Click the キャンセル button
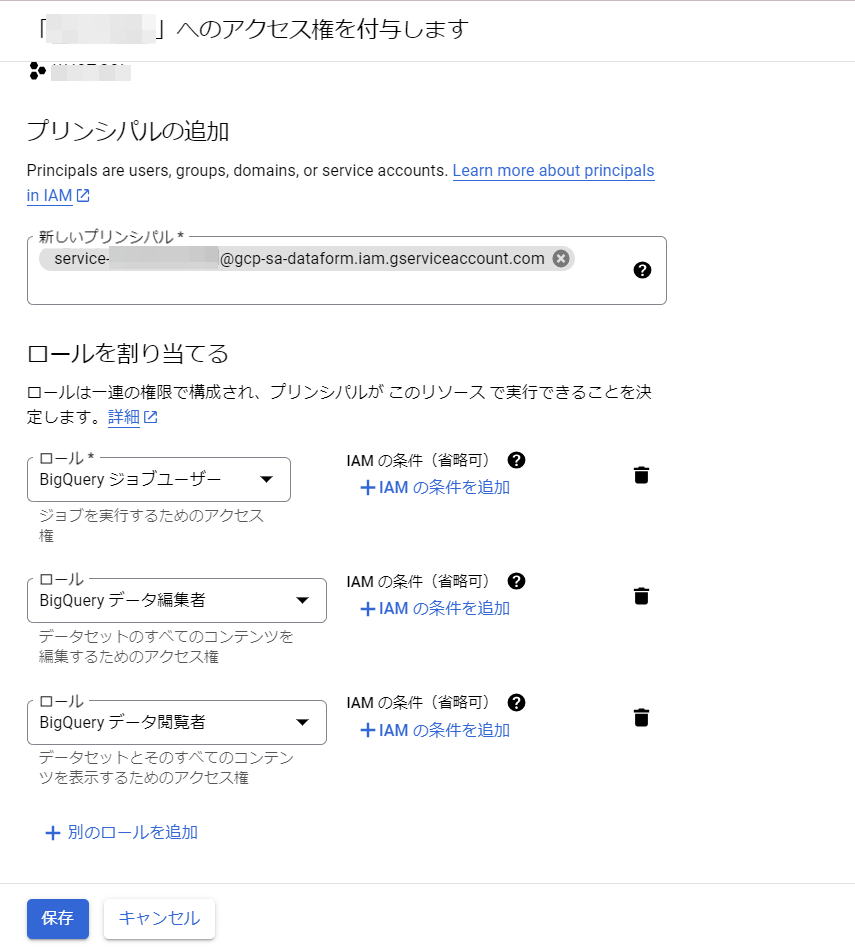Image resolution: width=855 pixels, height=949 pixels. (x=159, y=918)
